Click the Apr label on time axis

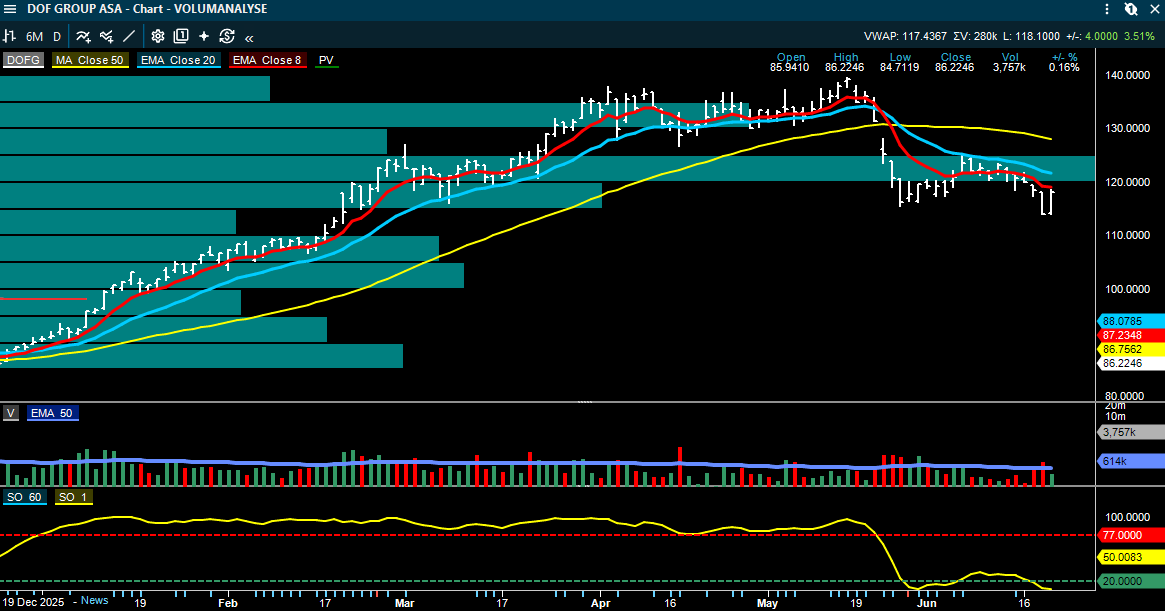(x=600, y=603)
